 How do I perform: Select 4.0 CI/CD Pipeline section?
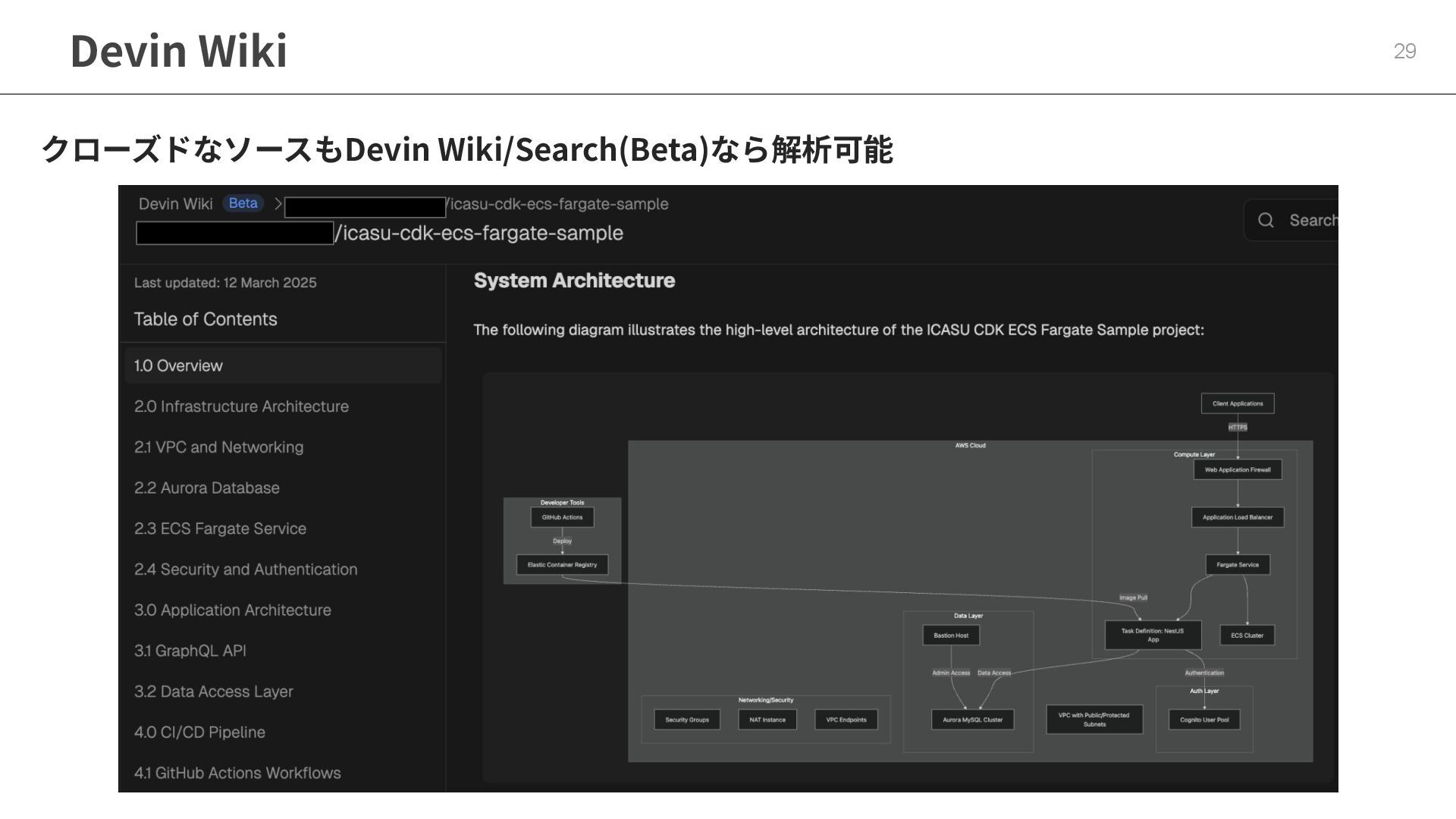(x=199, y=733)
